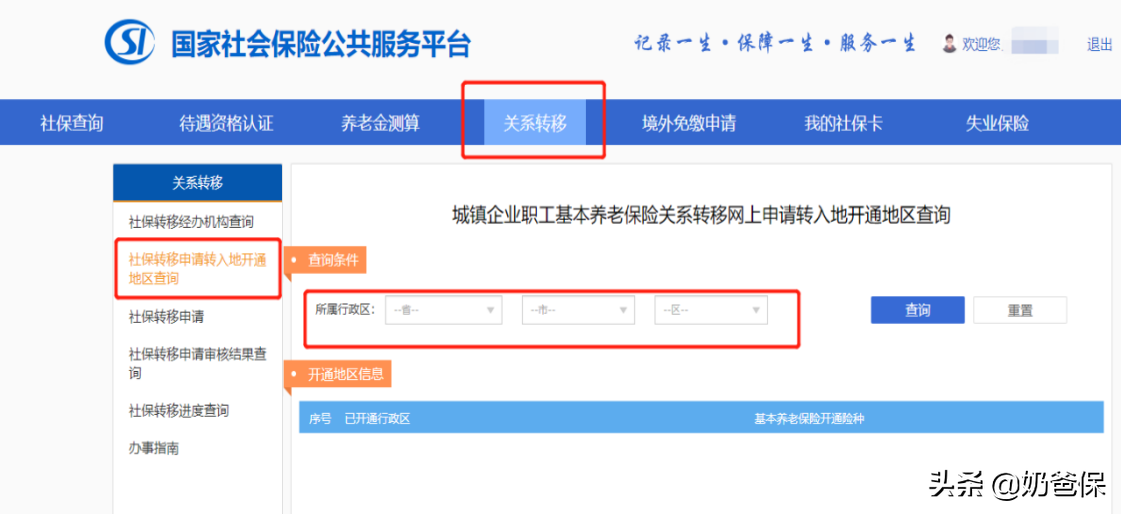Select the 关系转移 navigation tab
1121x514 pixels.
(535, 122)
